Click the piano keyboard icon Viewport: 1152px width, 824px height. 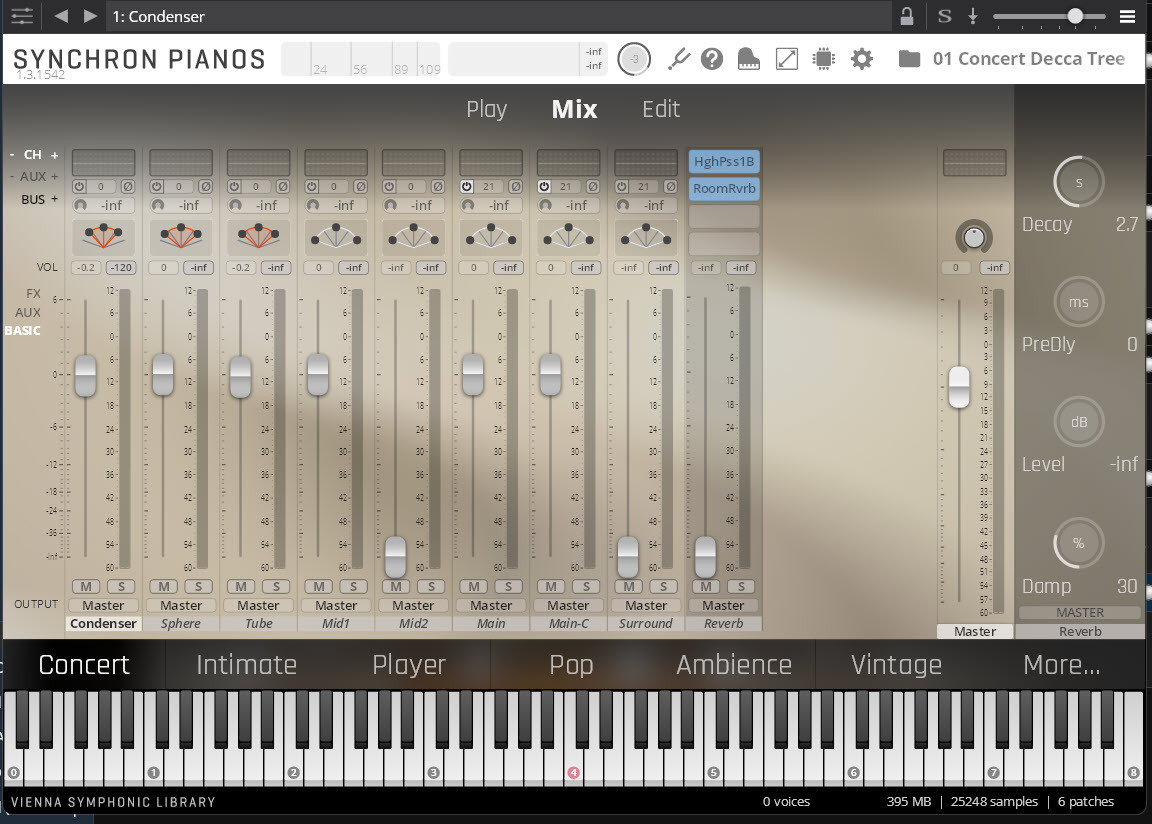tap(748, 59)
